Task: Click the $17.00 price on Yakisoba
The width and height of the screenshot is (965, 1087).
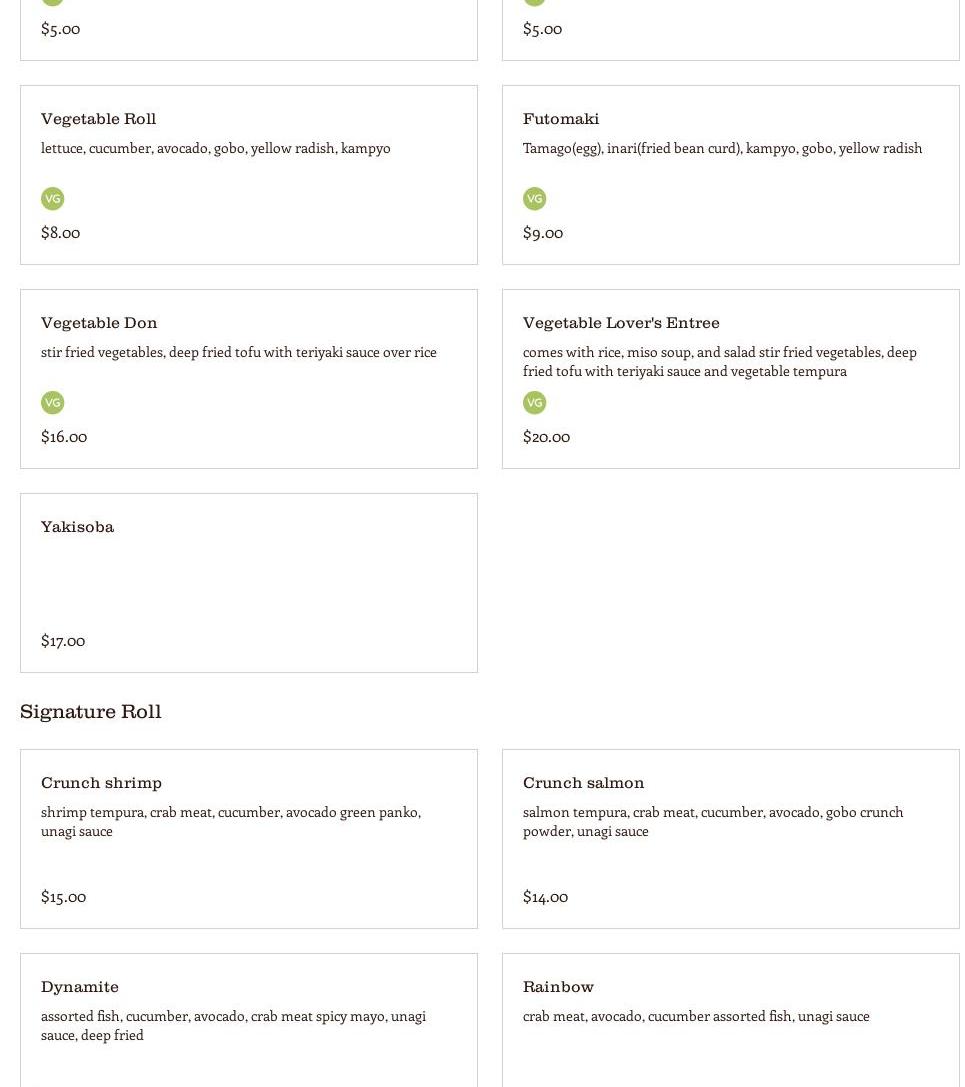Action: (63, 641)
